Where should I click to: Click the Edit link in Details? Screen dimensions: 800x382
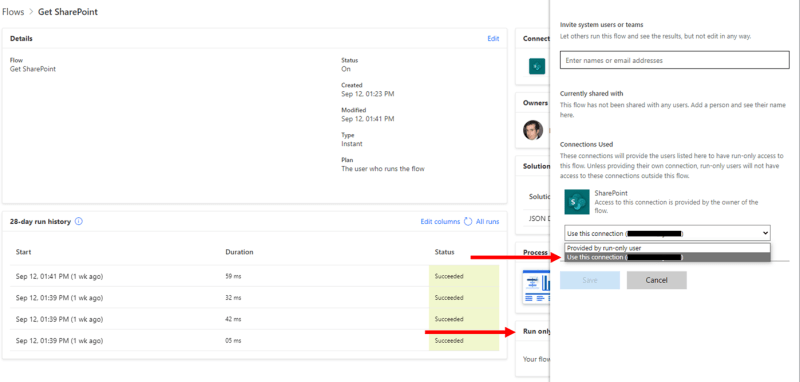(493, 39)
